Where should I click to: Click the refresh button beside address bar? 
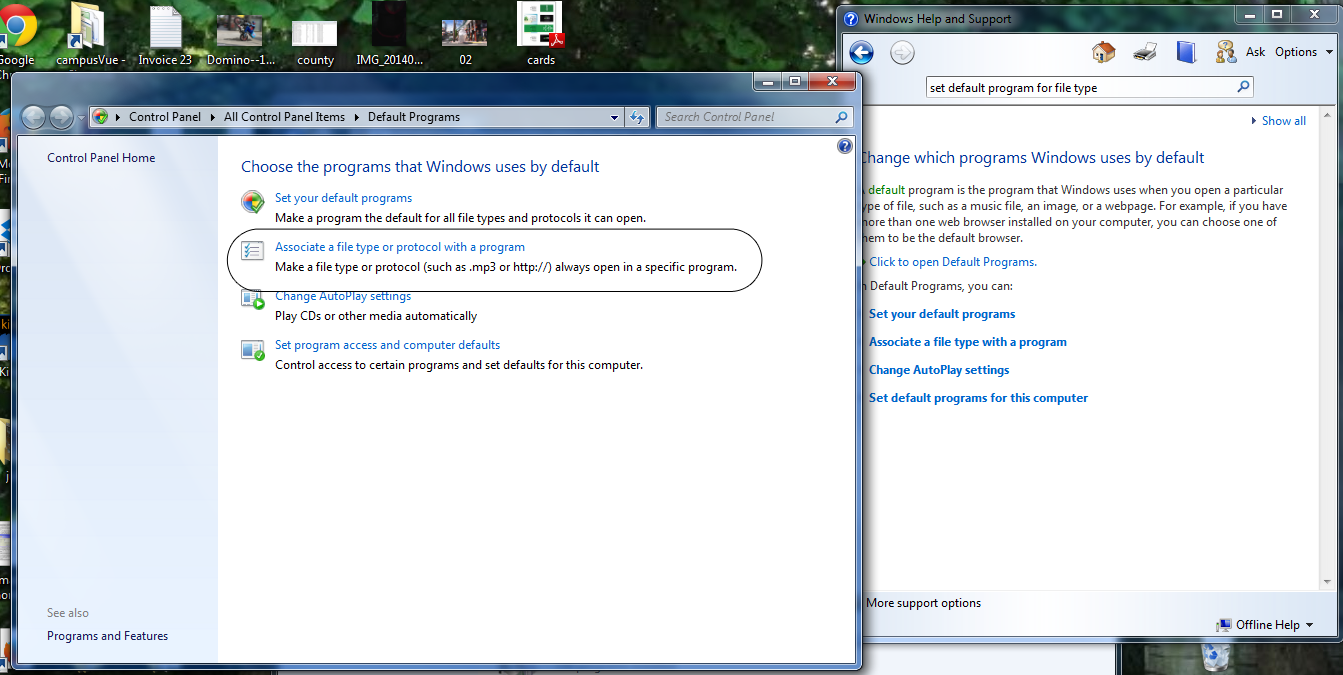(638, 117)
